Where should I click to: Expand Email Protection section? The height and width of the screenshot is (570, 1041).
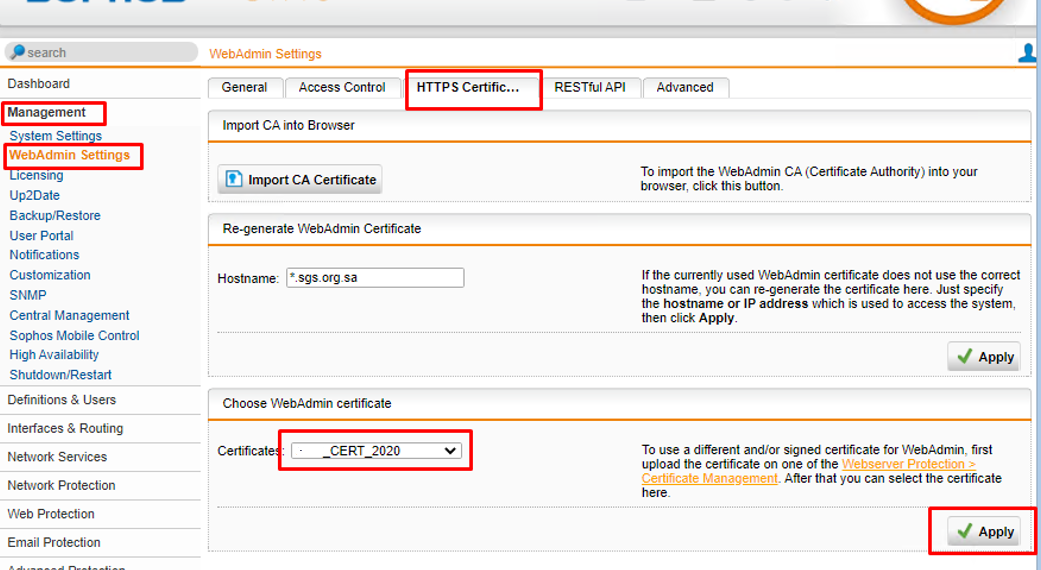[54, 542]
